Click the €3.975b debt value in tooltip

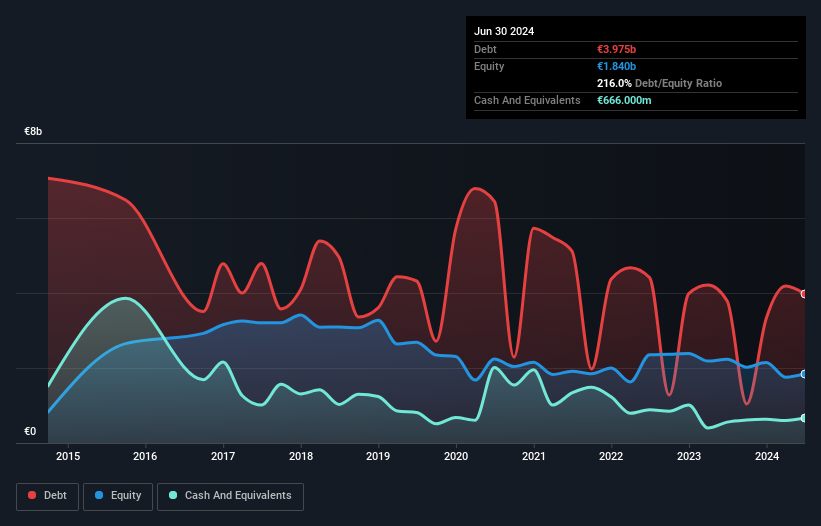[616, 49]
